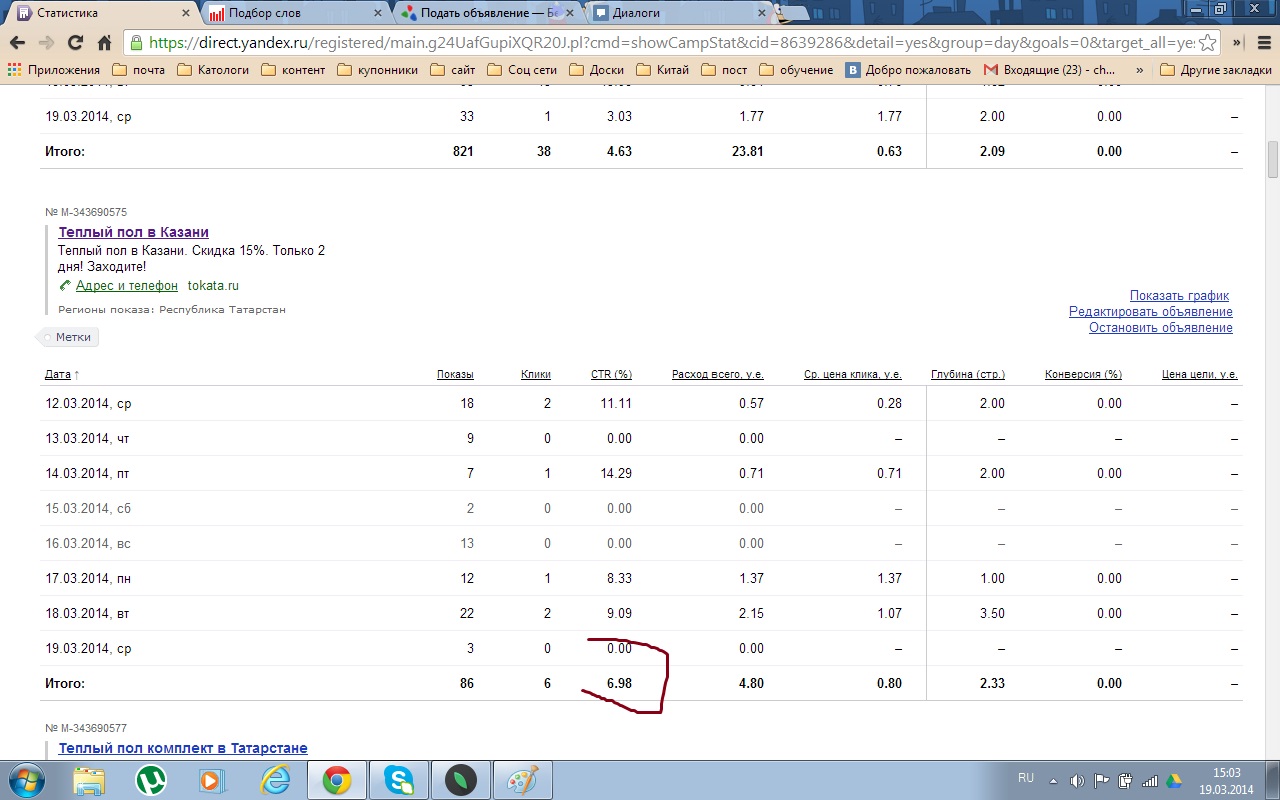Select the date cell 18.03.2014, вт

88,614
